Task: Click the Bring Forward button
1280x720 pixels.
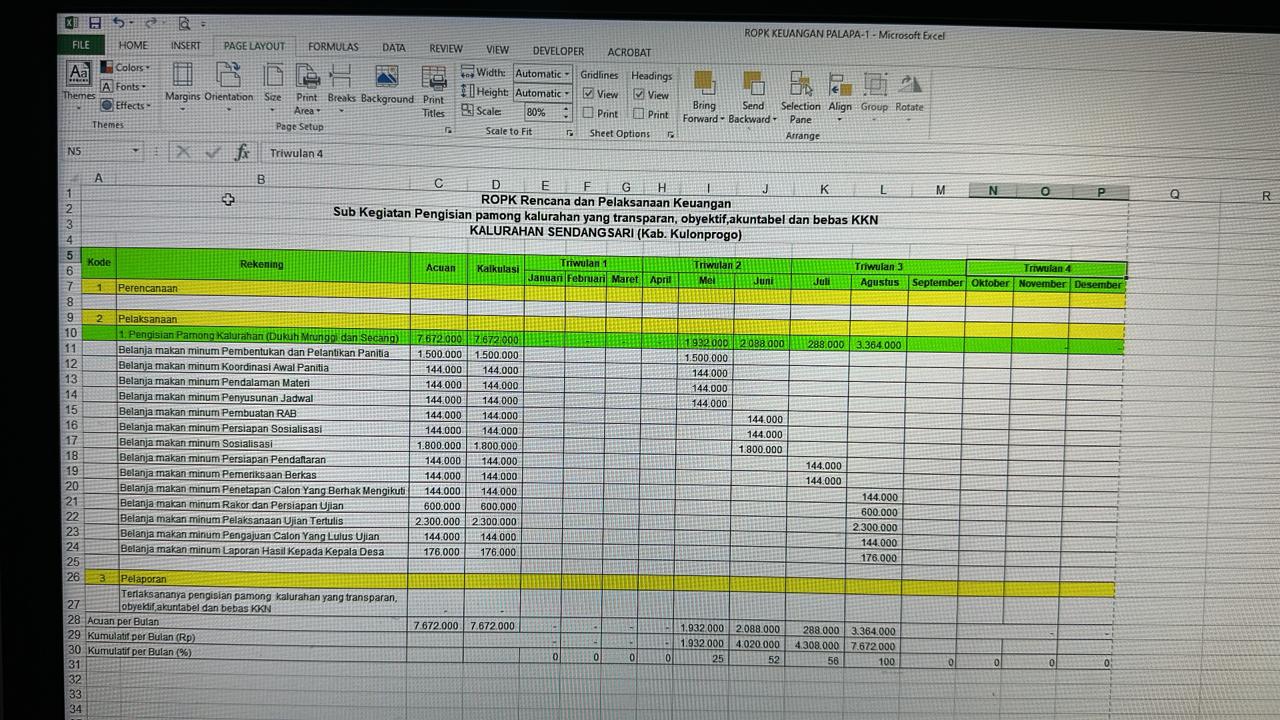Action: coord(704,95)
